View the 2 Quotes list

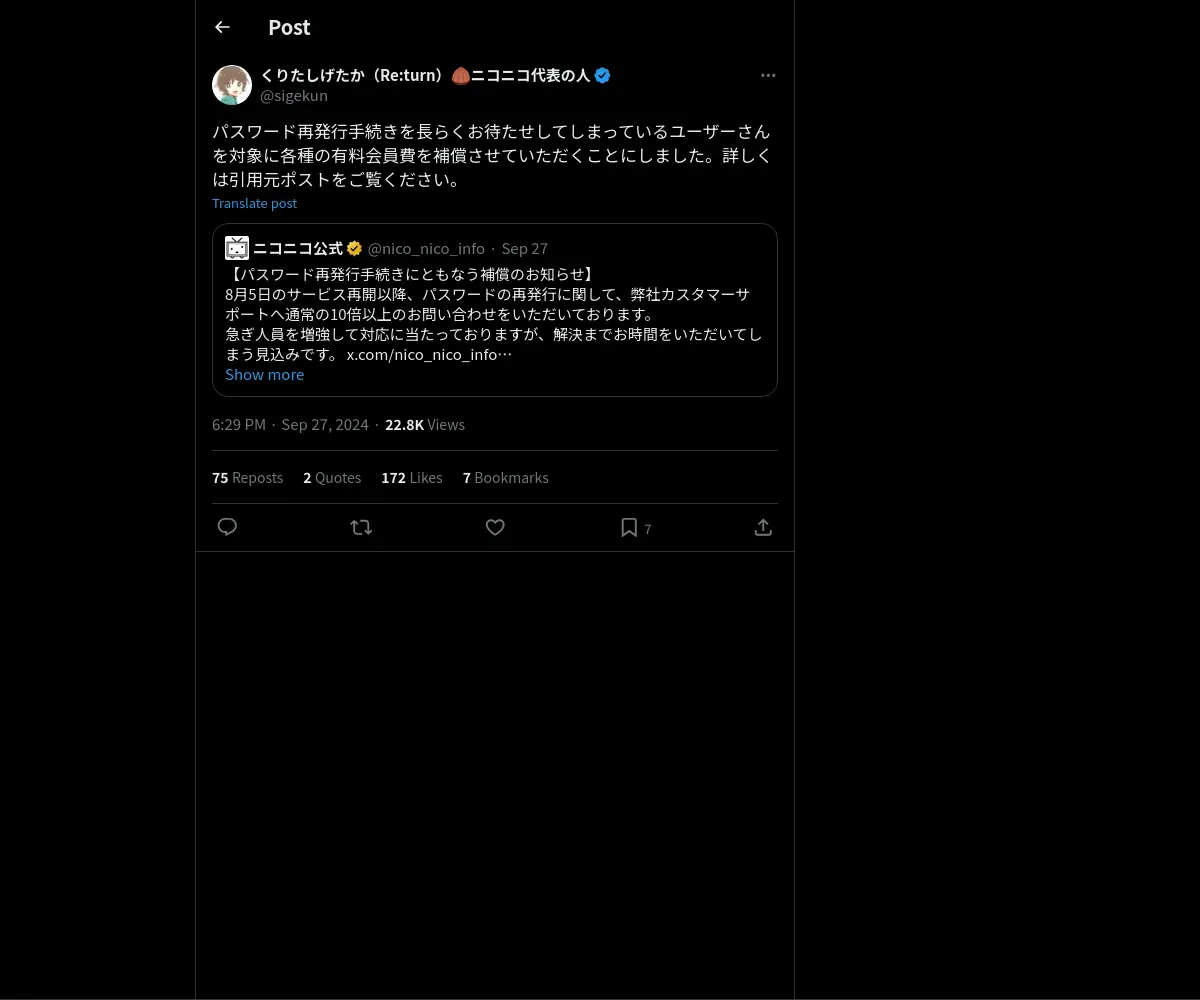(332, 478)
